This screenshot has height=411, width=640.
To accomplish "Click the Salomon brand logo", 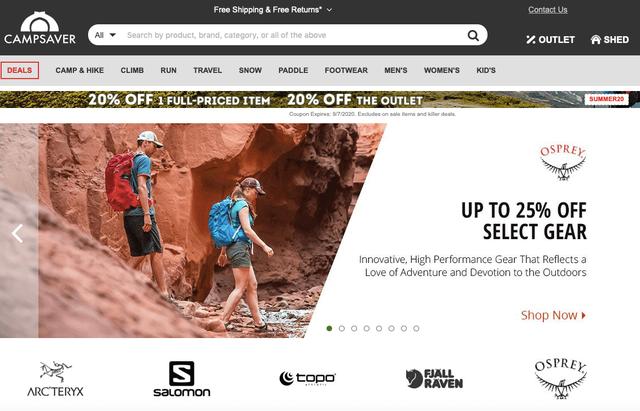I will 182,379.
